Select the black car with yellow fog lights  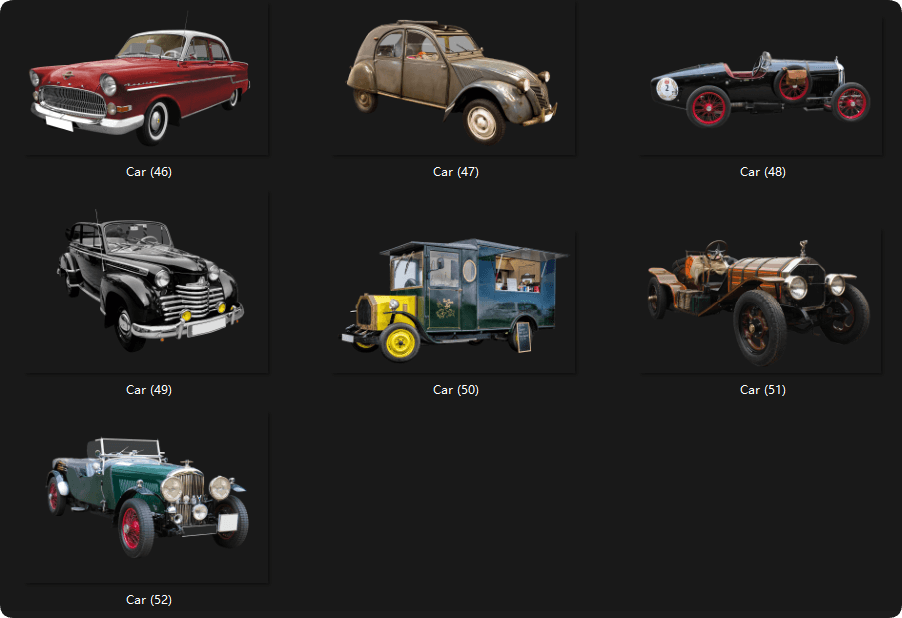150,282
